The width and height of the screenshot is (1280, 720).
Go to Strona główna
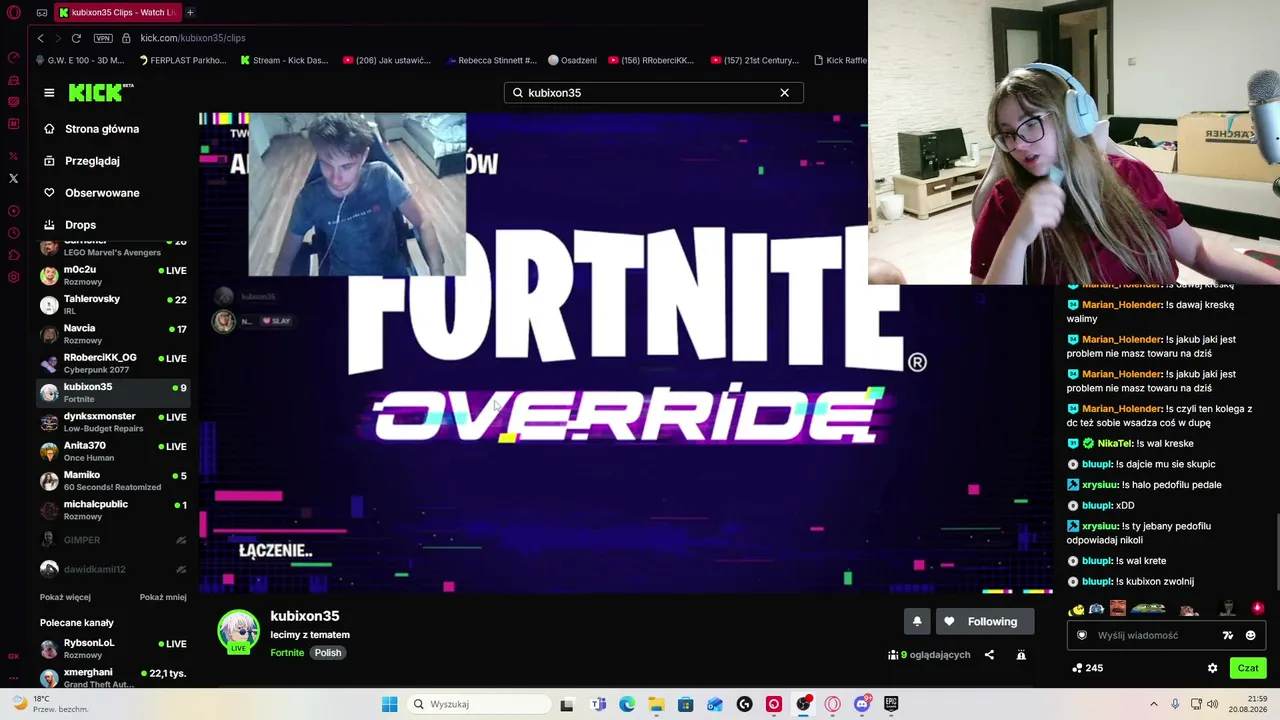point(102,129)
